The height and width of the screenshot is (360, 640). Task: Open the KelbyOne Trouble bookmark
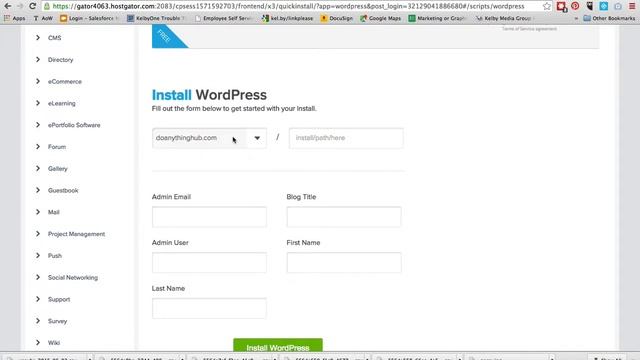pos(156,18)
